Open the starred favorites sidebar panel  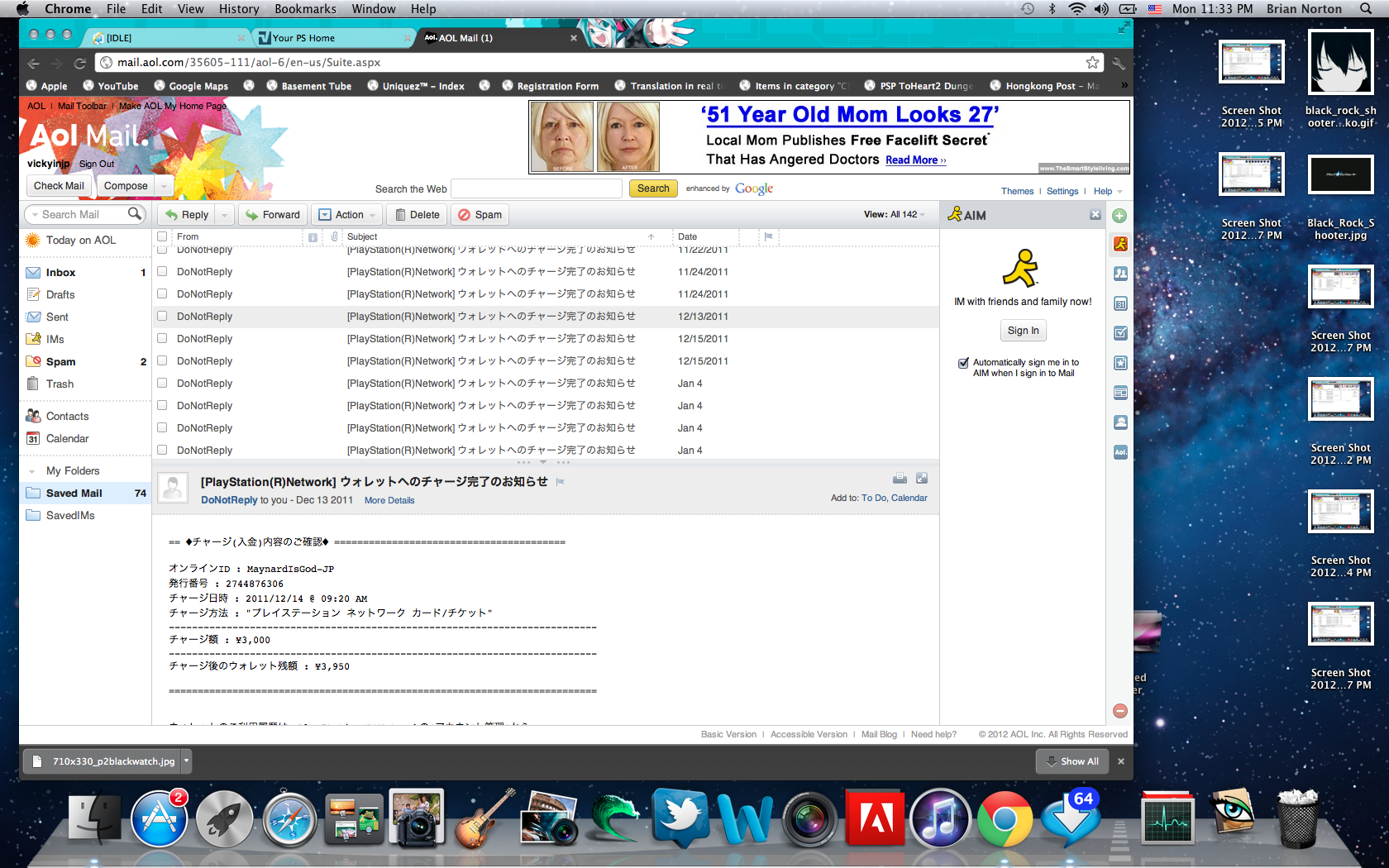pyautogui.click(x=1120, y=363)
